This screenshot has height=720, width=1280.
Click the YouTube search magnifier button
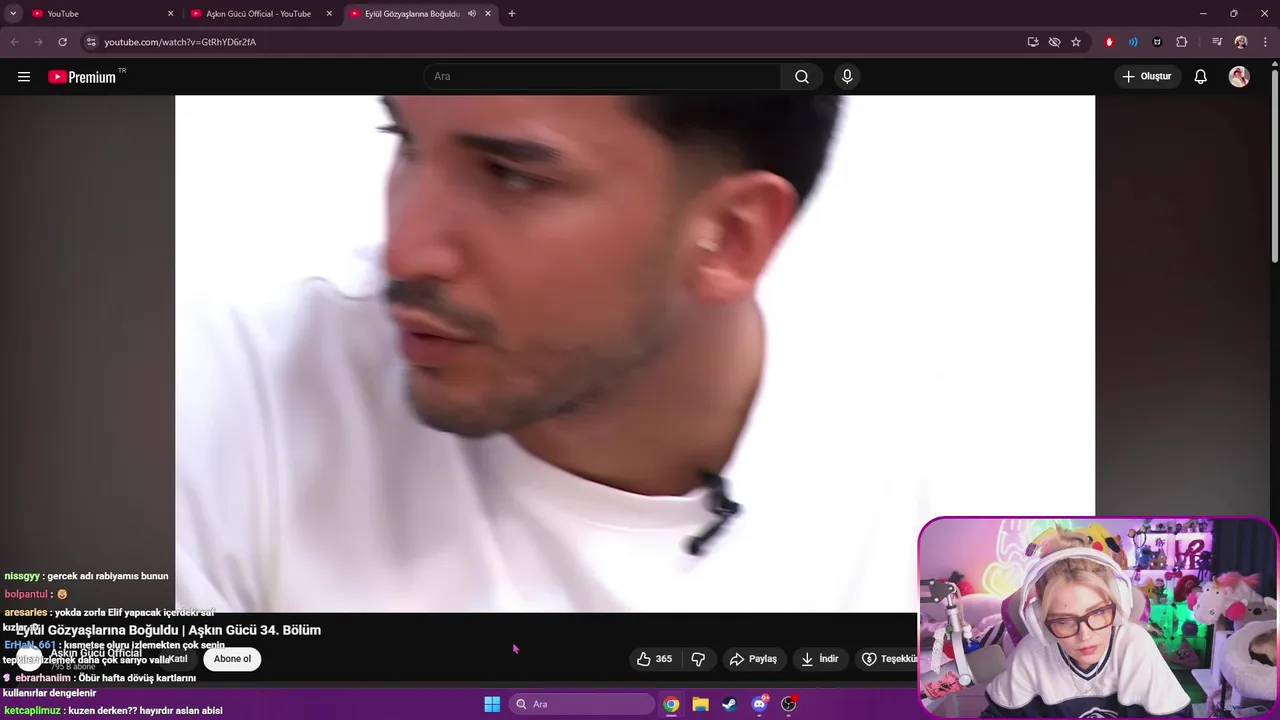click(x=802, y=77)
